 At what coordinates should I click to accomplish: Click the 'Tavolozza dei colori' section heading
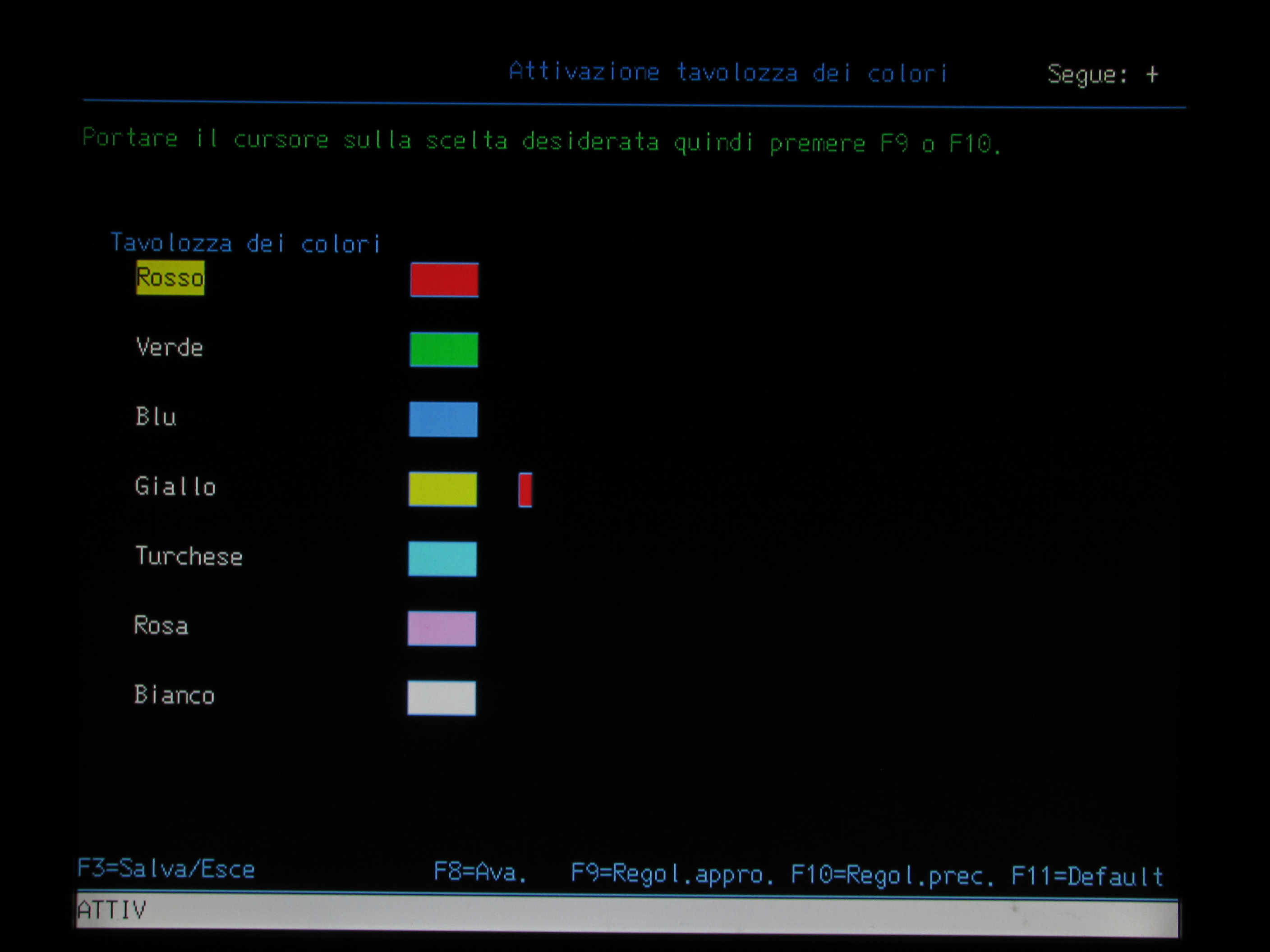click(245, 243)
